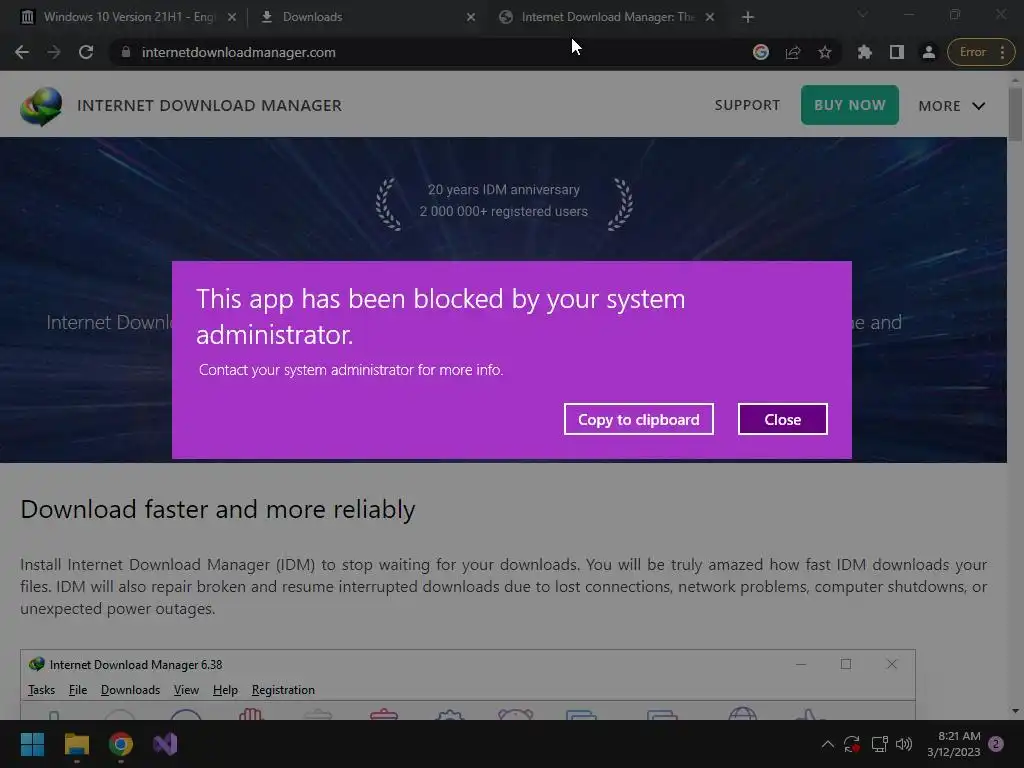
Task: Click the lock icon in address bar
Action: [126, 52]
